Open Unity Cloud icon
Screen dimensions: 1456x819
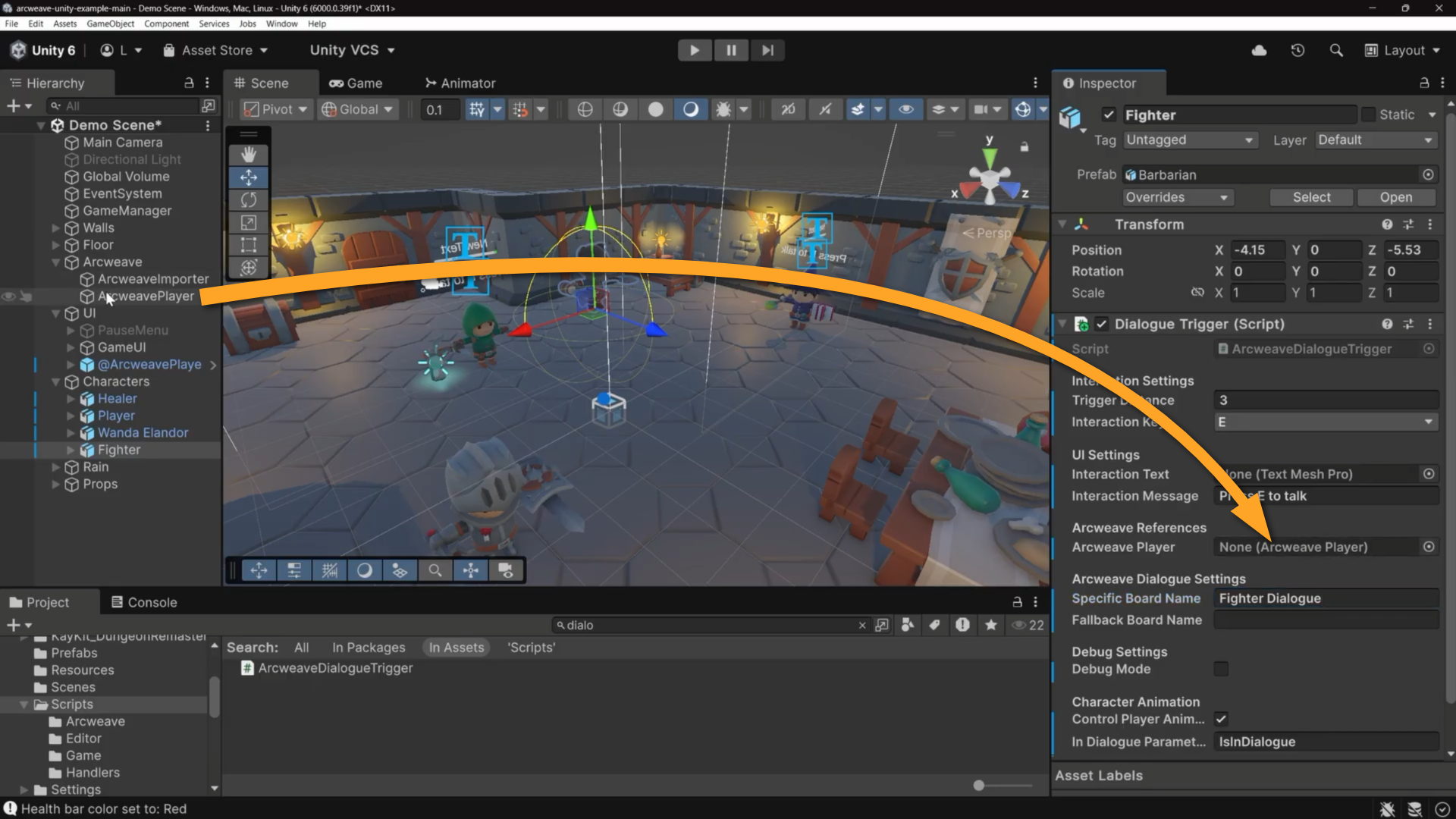click(1259, 50)
